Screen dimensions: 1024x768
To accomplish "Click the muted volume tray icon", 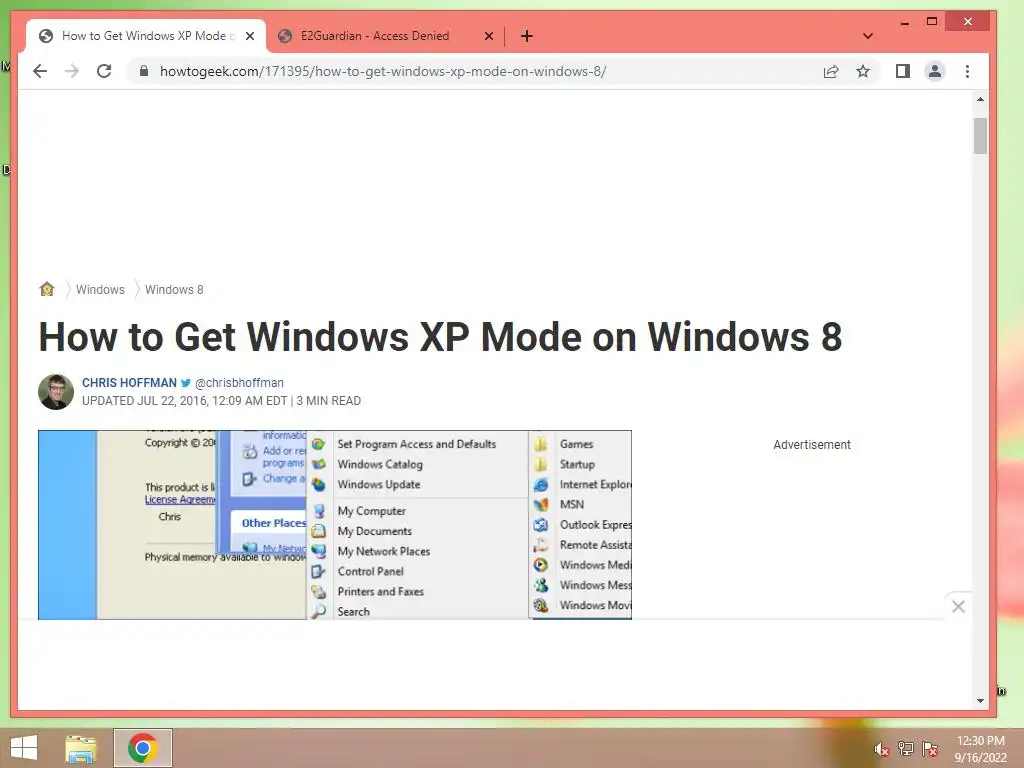I will click(x=881, y=749).
